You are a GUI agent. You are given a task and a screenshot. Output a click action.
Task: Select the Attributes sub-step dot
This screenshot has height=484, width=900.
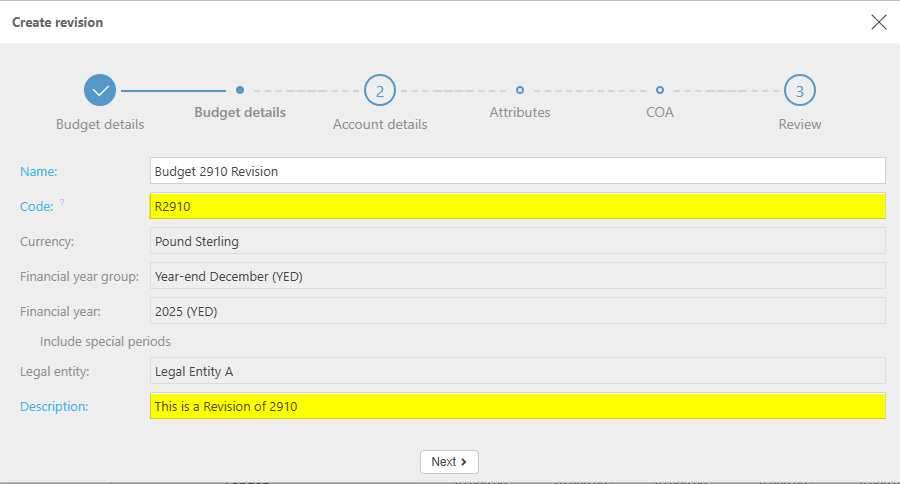pos(520,90)
